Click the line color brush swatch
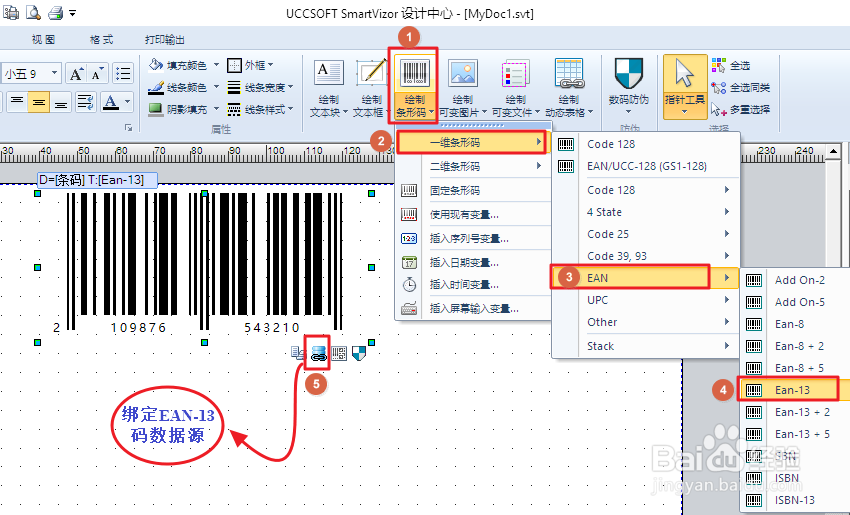Image resolution: width=850 pixels, height=515 pixels. pos(156,87)
